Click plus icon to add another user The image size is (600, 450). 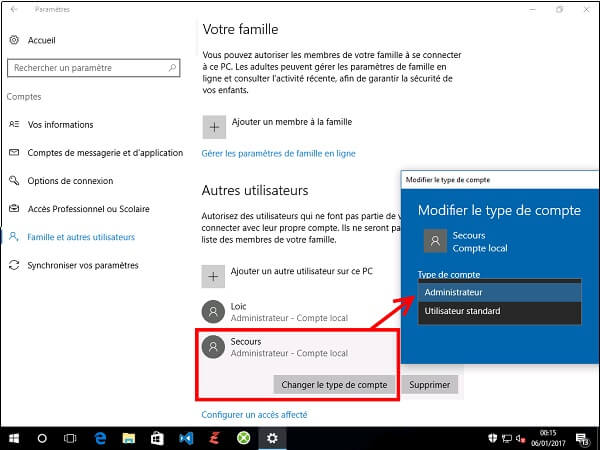pos(213,276)
